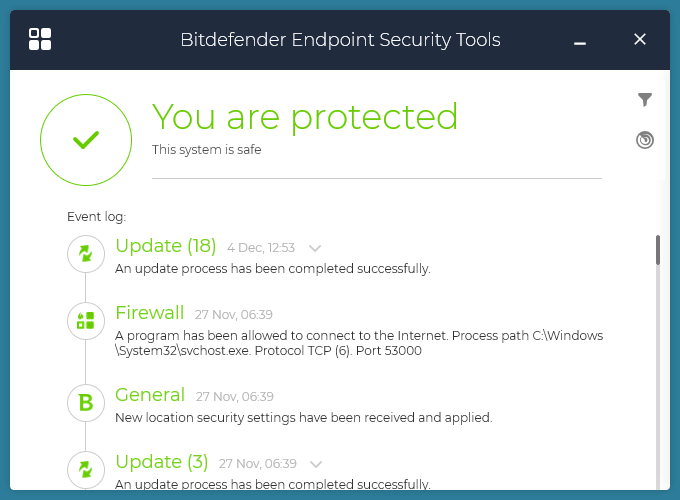The height and width of the screenshot is (500, 680).
Task: Click the 'You are protected' status heading
Action: tap(305, 117)
